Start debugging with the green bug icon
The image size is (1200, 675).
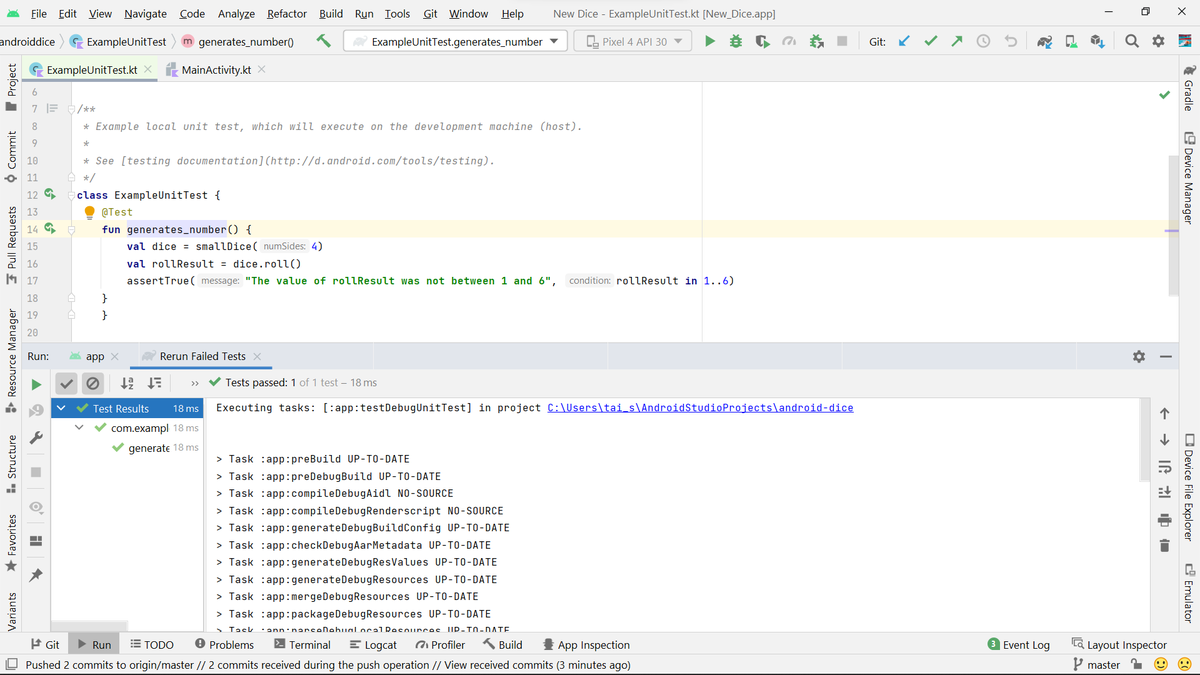click(x=736, y=41)
